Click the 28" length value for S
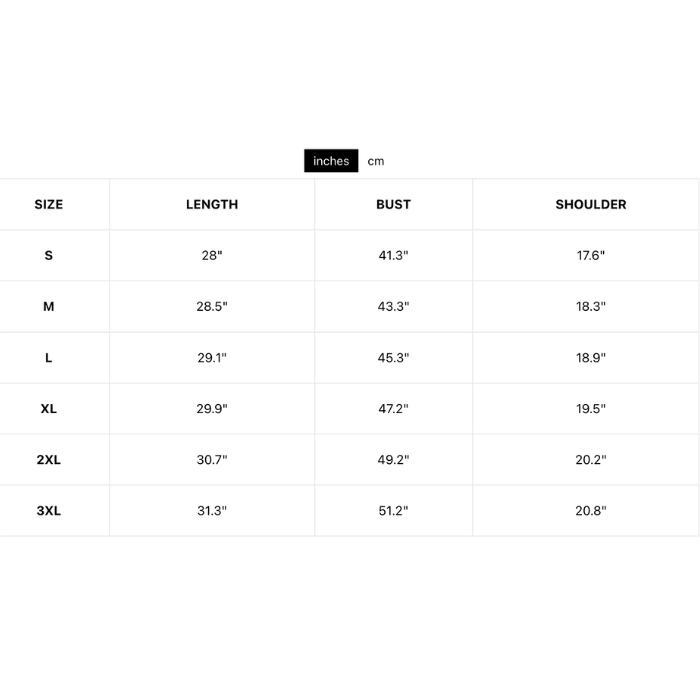Screen dimensions: 700x700 tap(212, 255)
